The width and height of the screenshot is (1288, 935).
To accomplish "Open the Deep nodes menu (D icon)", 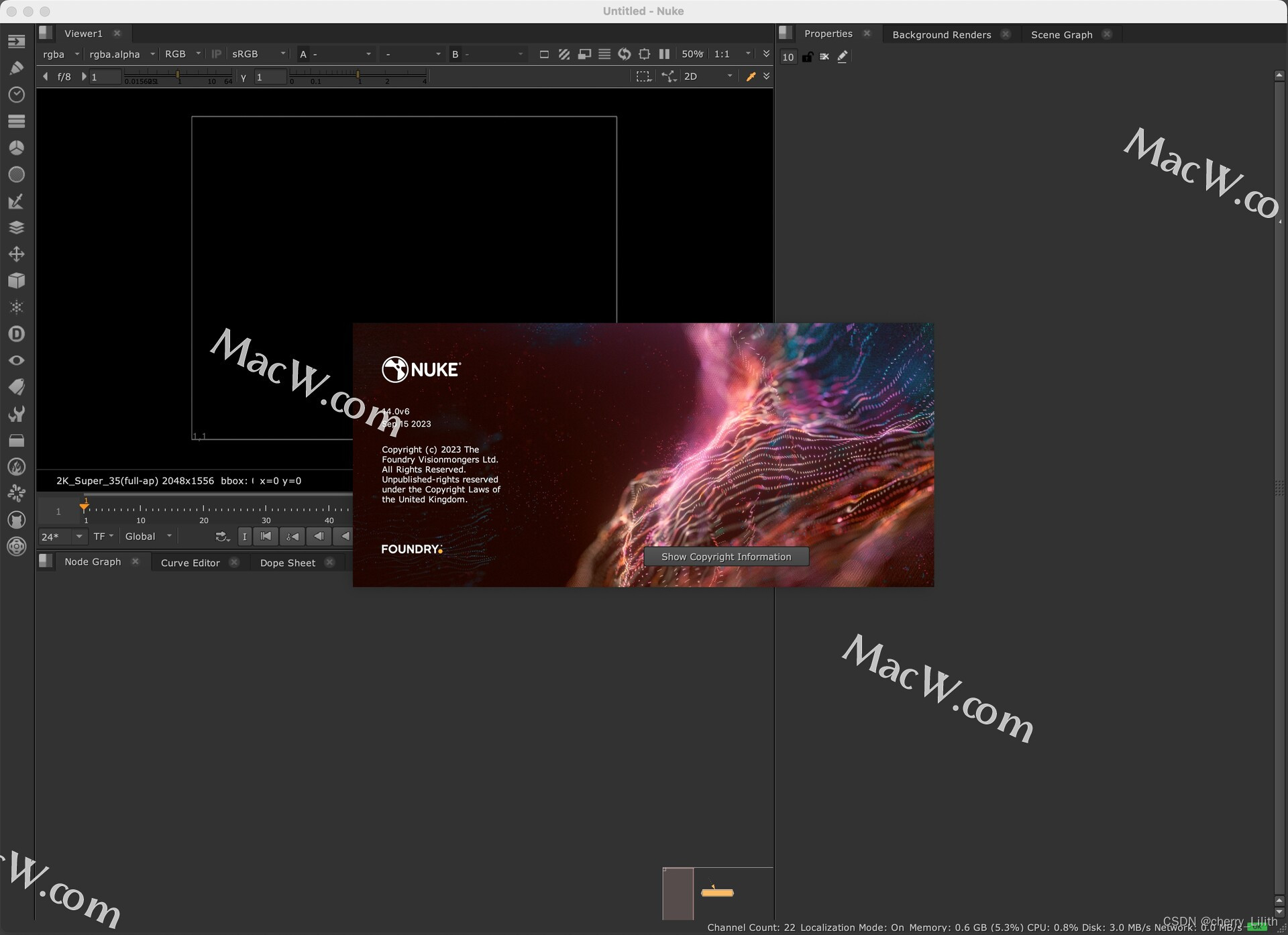I will pyautogui.click(x=16, y=334).
